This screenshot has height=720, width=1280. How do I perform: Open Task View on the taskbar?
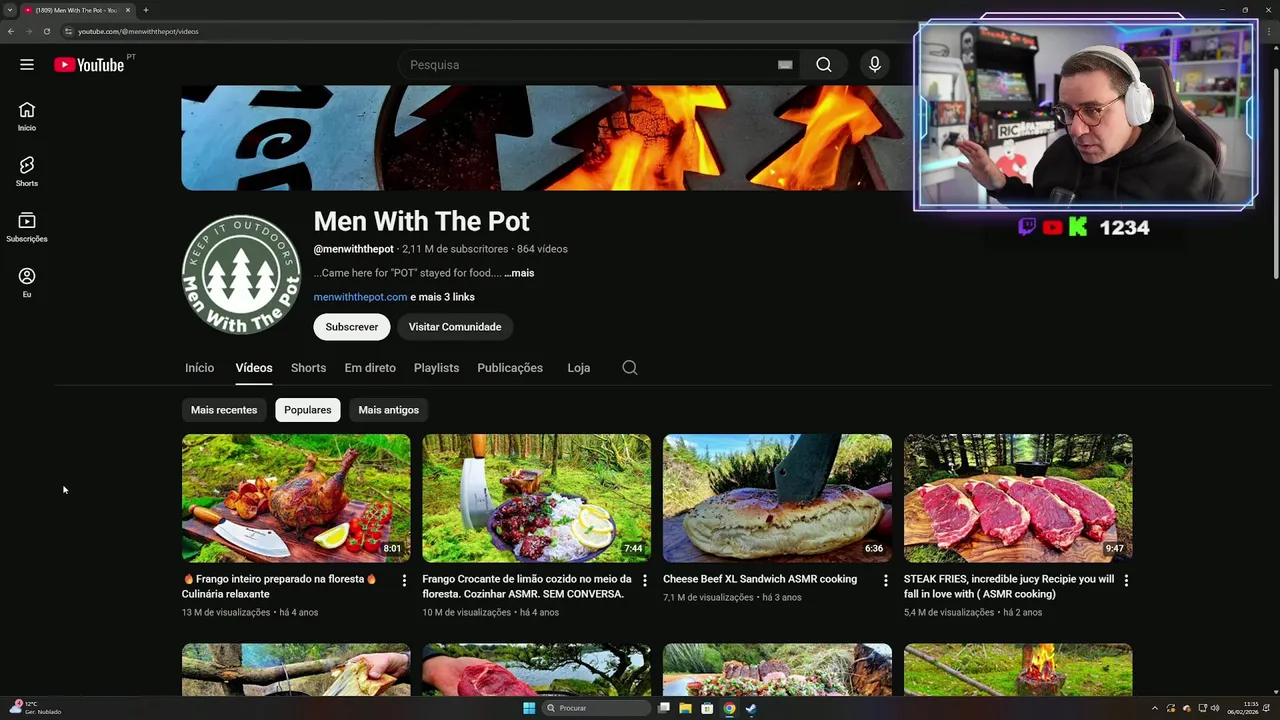click(663, 708)
